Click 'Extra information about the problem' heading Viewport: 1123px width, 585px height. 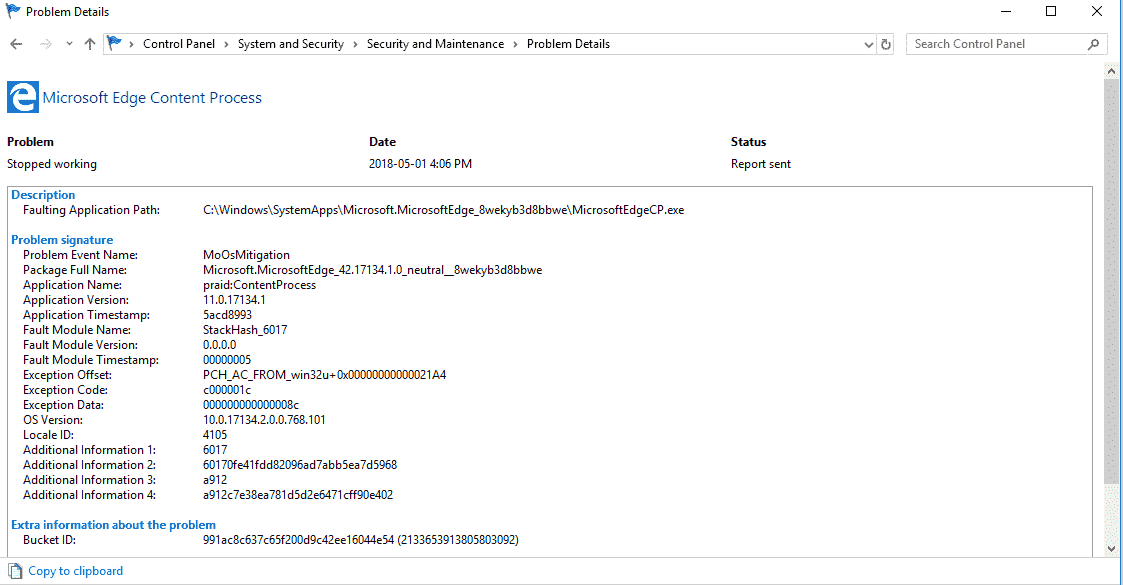[113, 525]
